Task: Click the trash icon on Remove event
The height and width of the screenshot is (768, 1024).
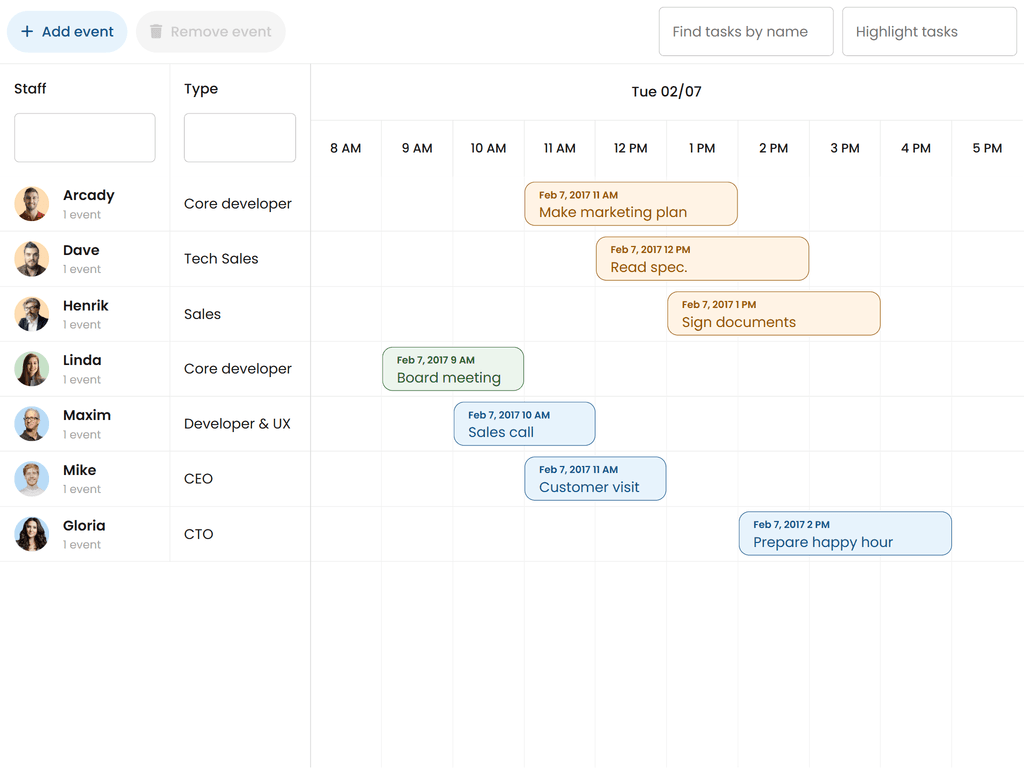Action: pyautogui.click(x=156, y=32)
